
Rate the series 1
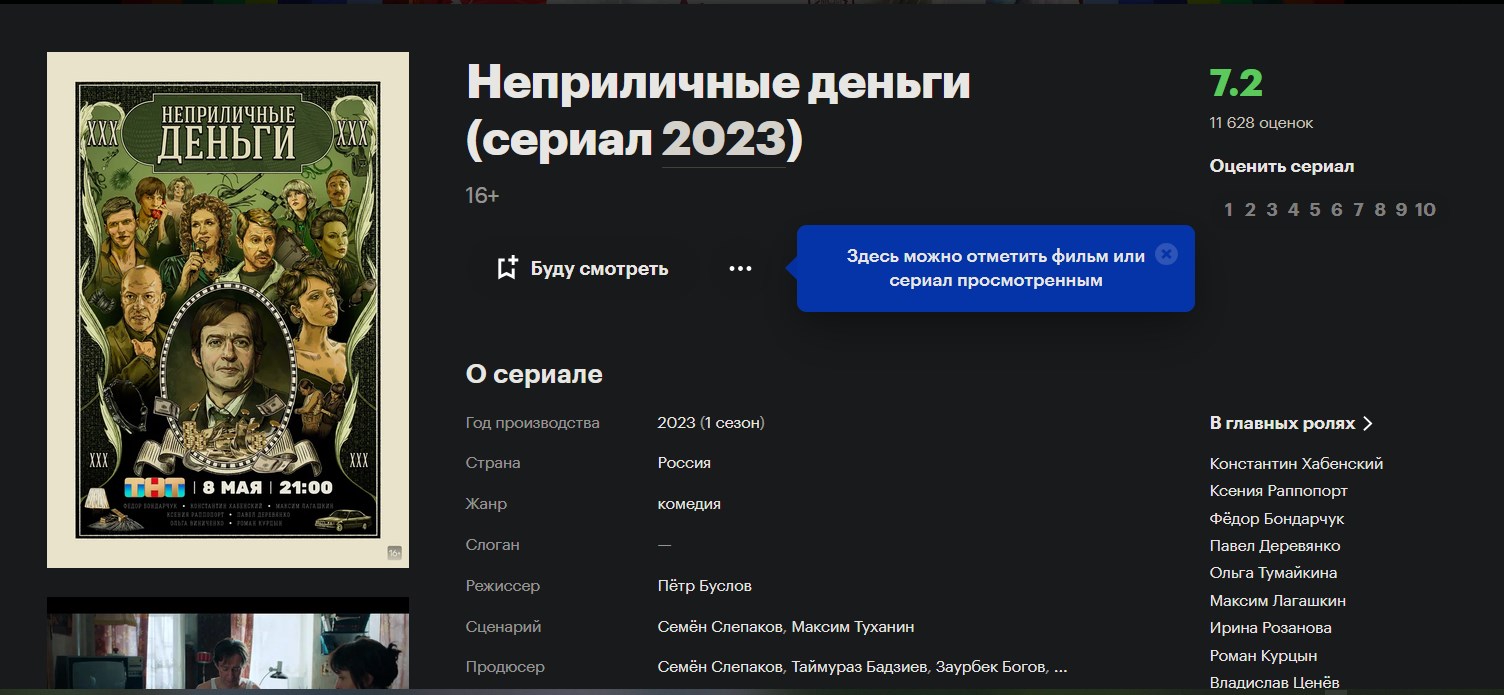pos(1228,209)
